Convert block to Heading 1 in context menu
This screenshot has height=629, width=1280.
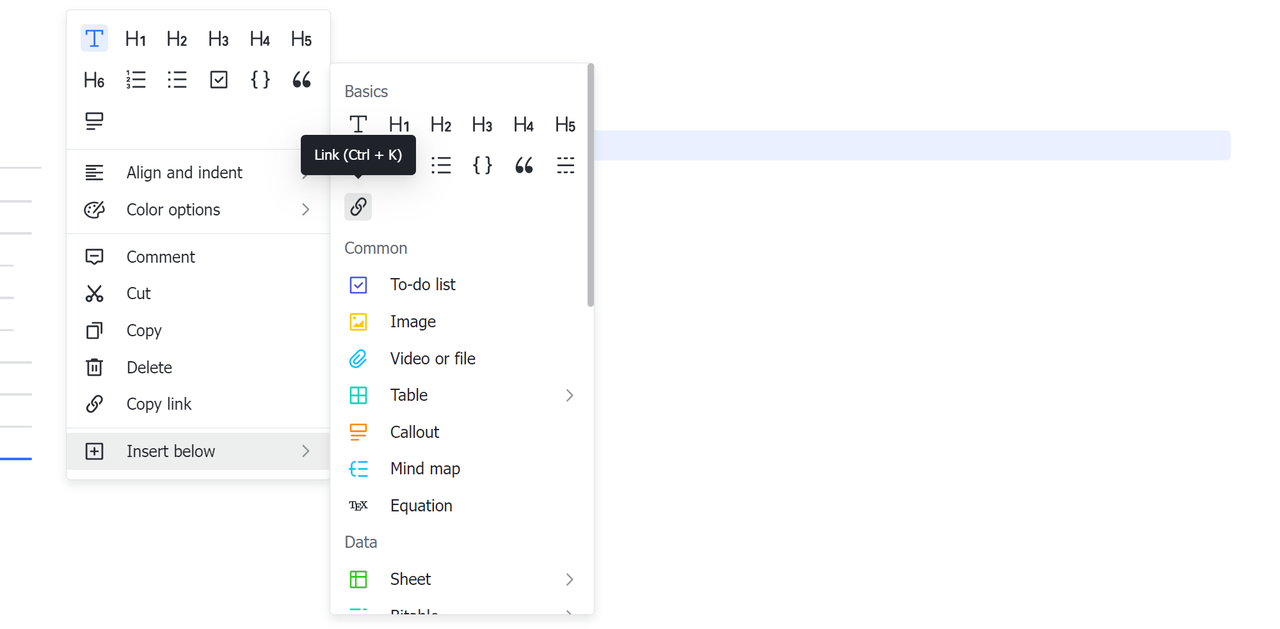[x=136, y=39]
